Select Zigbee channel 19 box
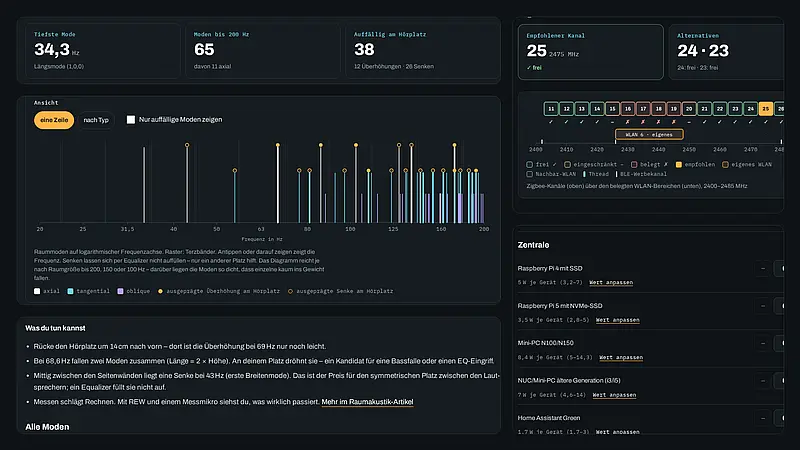Viewport: 800px width, 450px height. 673,109
